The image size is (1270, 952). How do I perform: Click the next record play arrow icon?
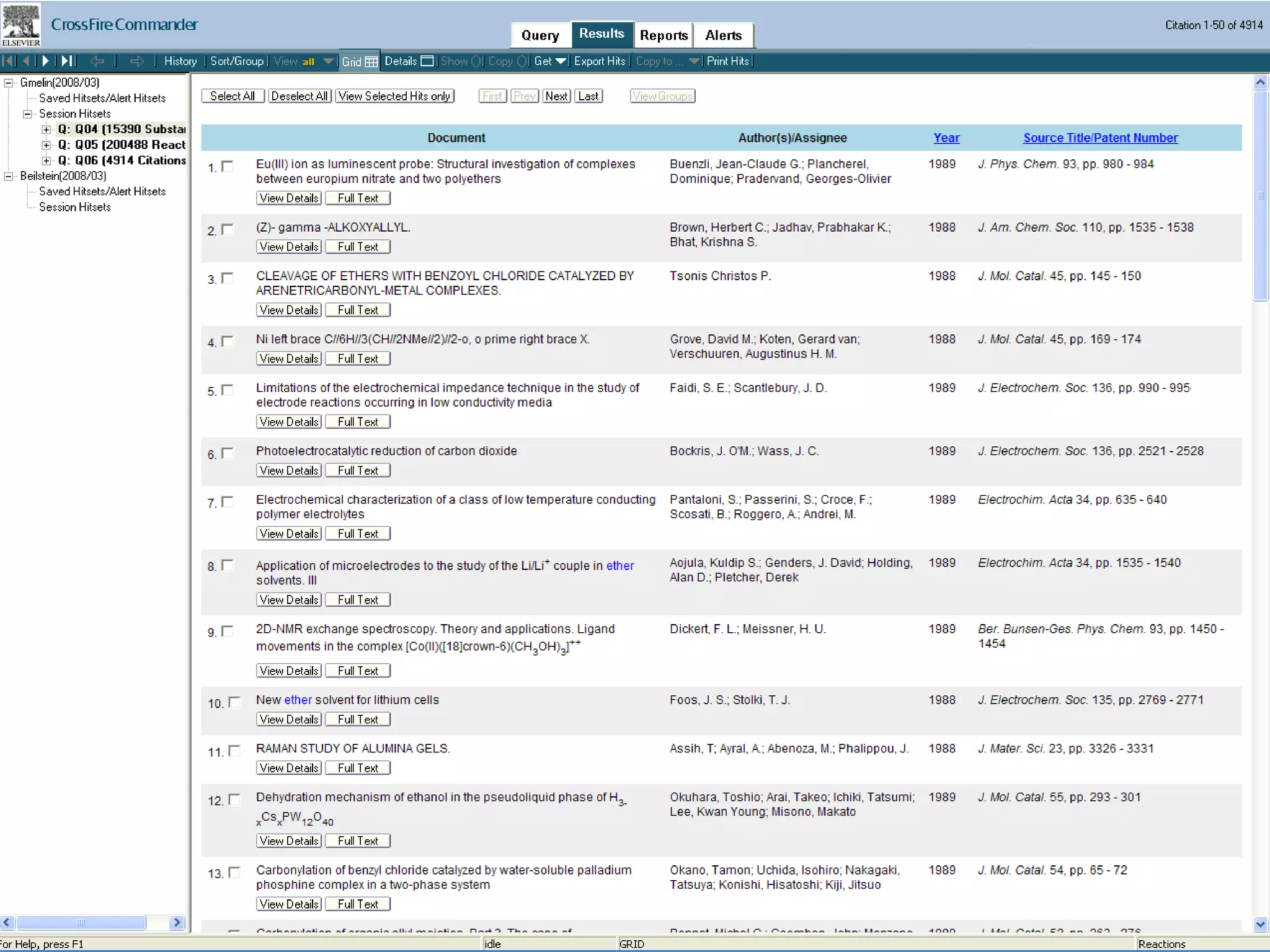pyautogui.click(x=45, y=61)
